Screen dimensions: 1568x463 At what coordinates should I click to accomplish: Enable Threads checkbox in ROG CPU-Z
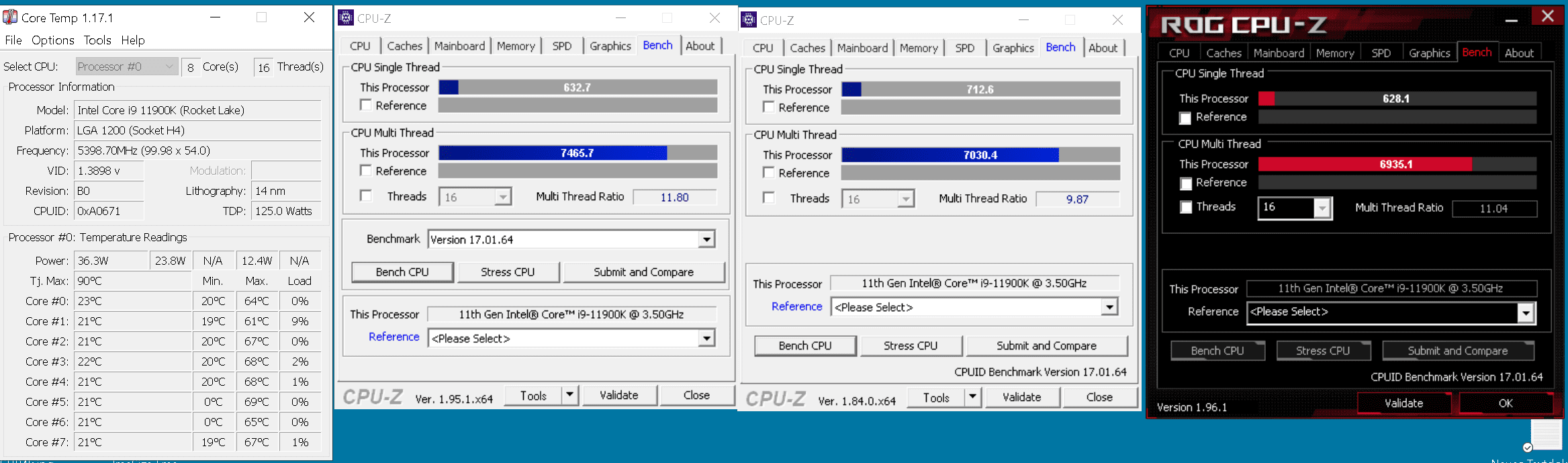1186,207
